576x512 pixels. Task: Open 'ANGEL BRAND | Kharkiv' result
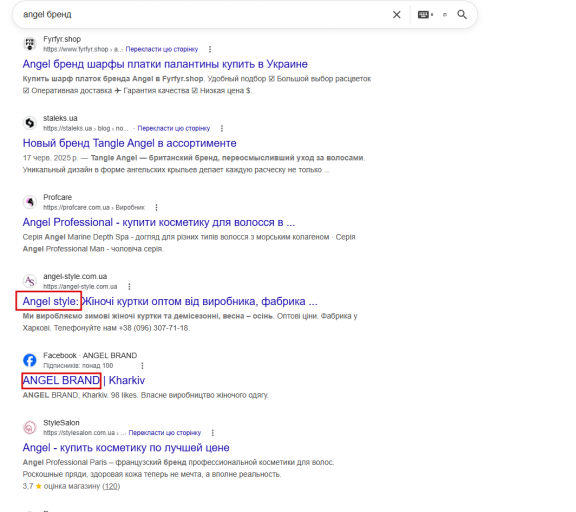tap(84, 381)
